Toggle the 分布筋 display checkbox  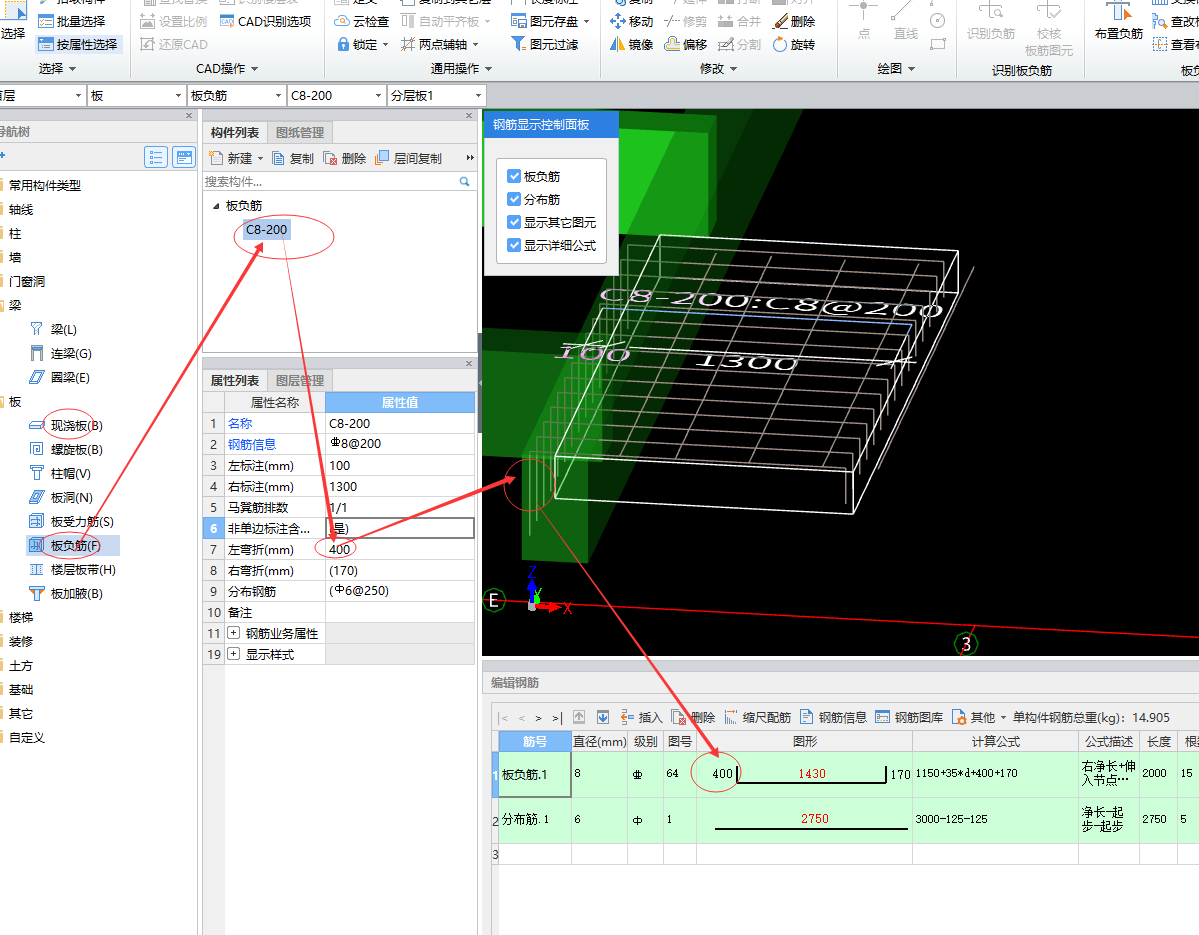tap(514, 199)
